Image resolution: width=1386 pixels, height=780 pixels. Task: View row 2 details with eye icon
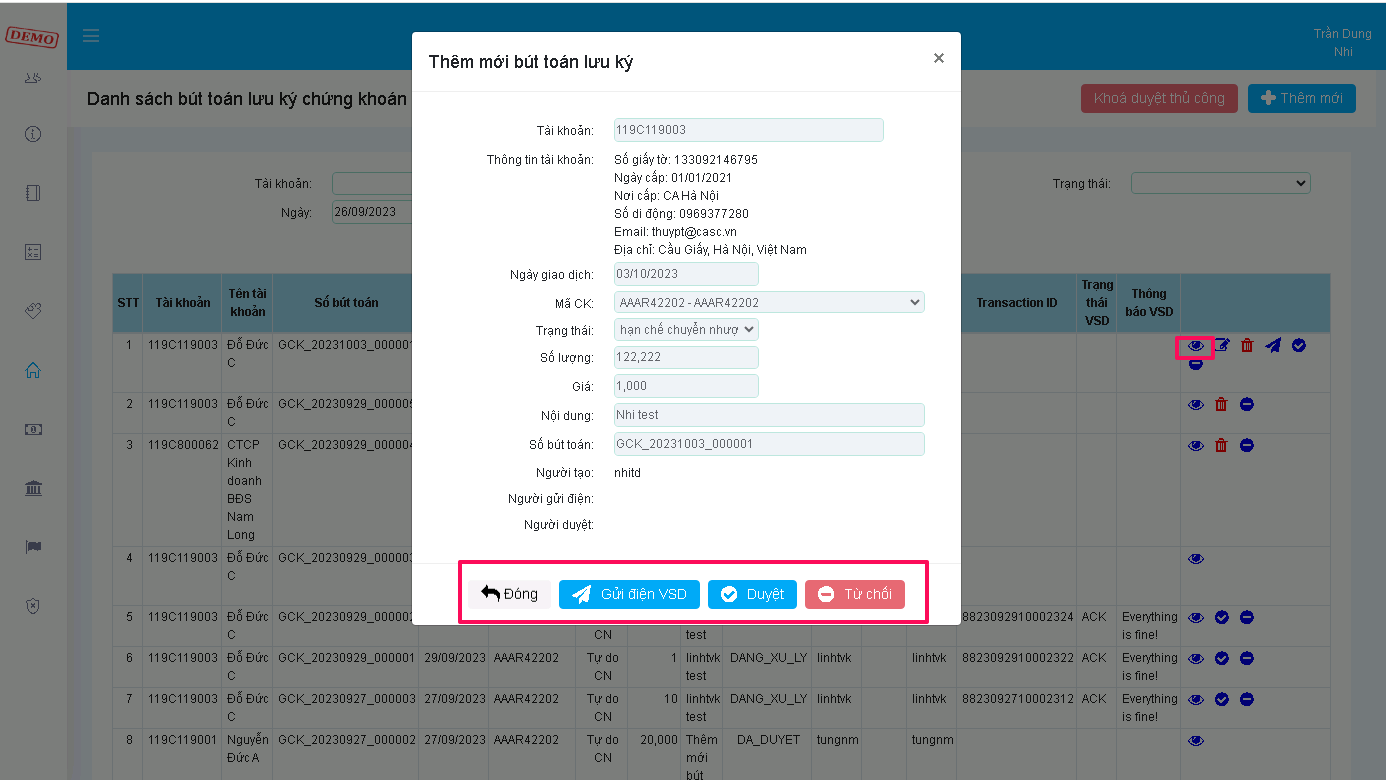click(1196, 404)
